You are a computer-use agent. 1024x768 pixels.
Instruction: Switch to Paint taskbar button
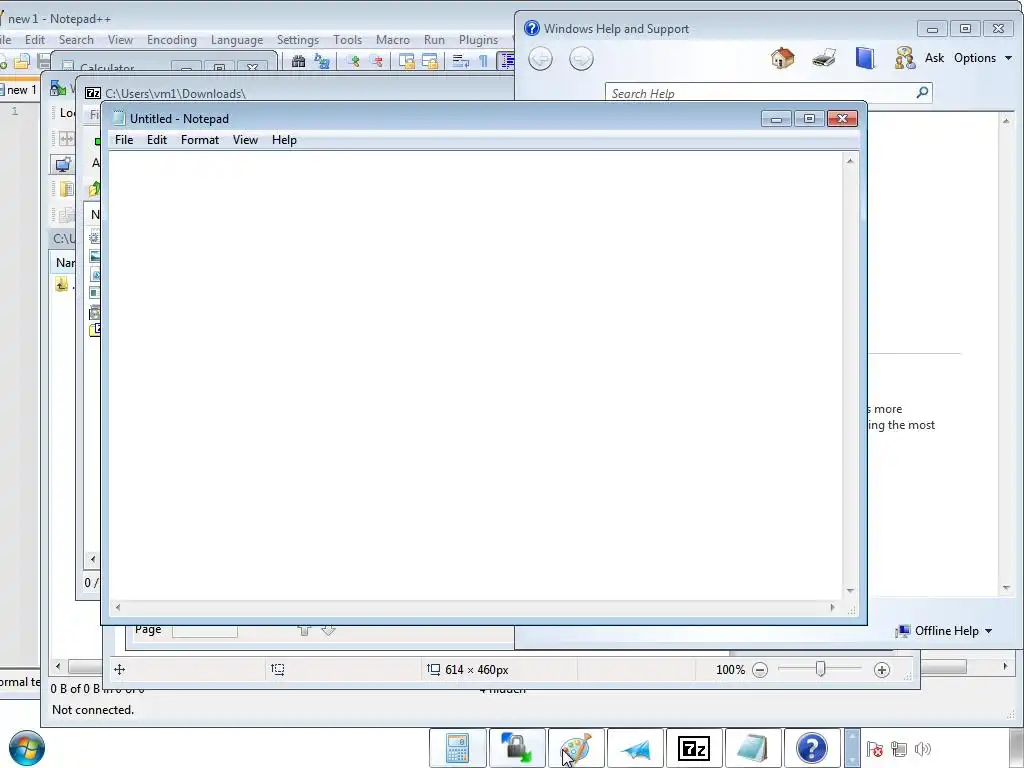click(x=575, y=748)
